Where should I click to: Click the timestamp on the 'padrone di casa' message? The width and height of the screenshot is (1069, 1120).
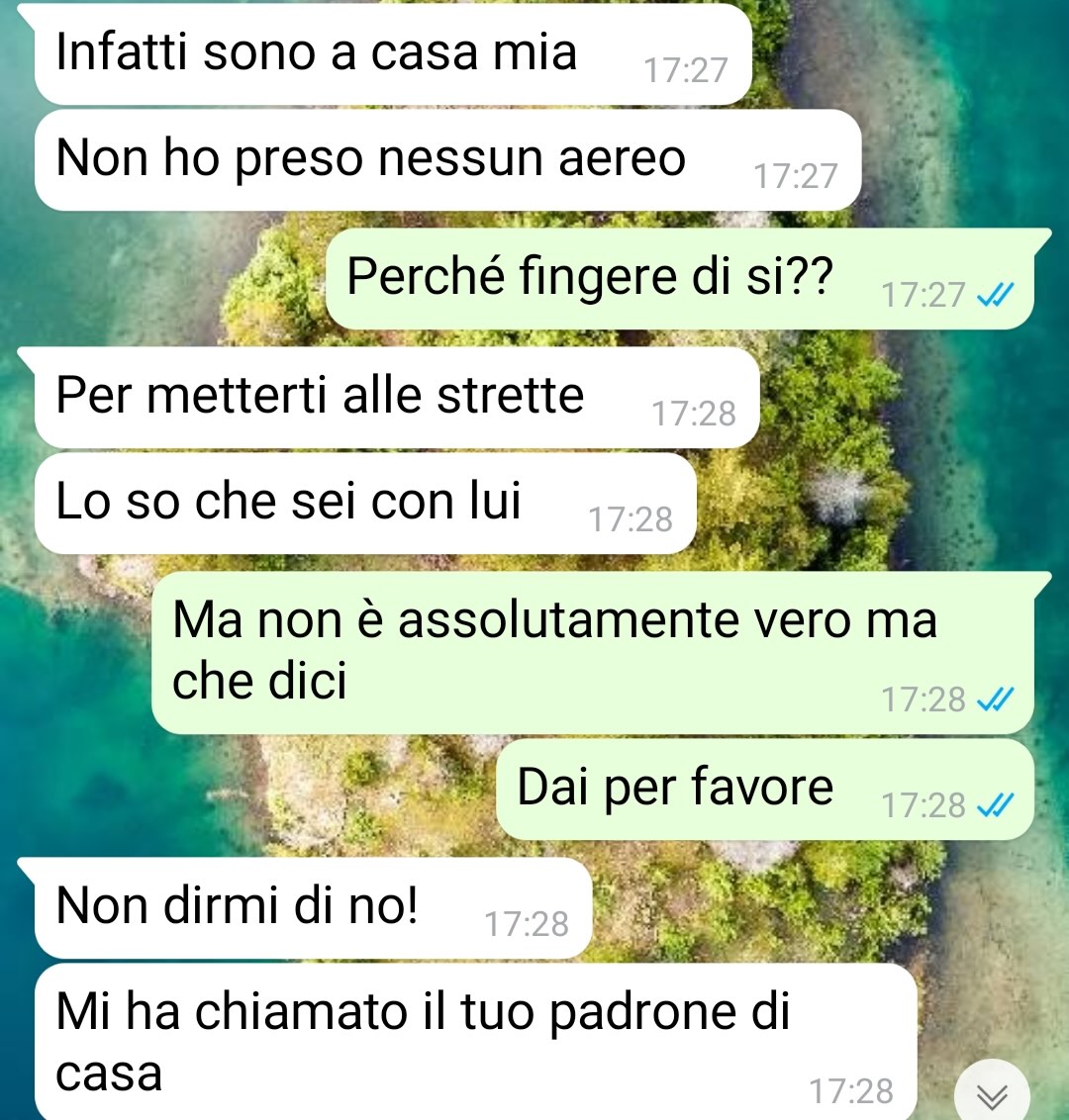851,1091
